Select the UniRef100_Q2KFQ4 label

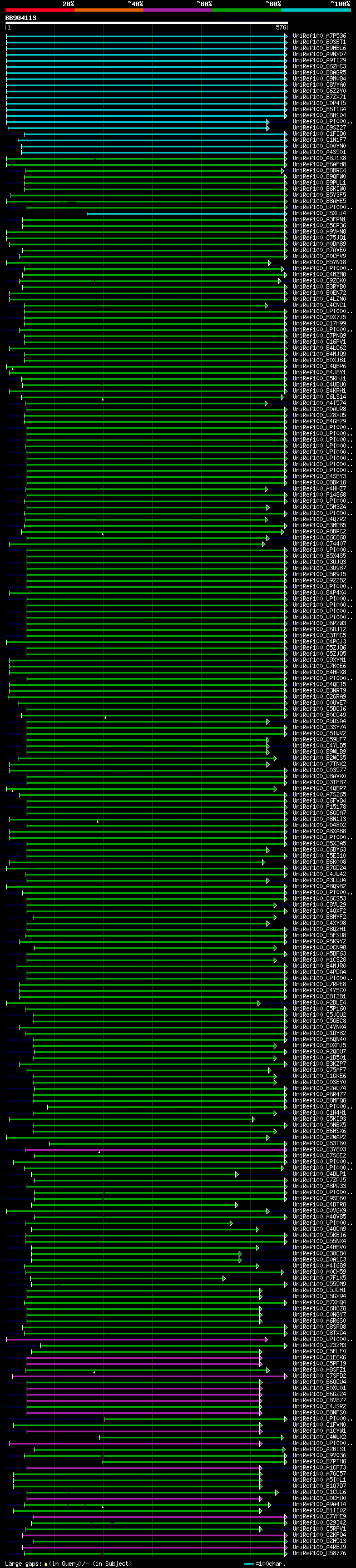point(319,1536)
